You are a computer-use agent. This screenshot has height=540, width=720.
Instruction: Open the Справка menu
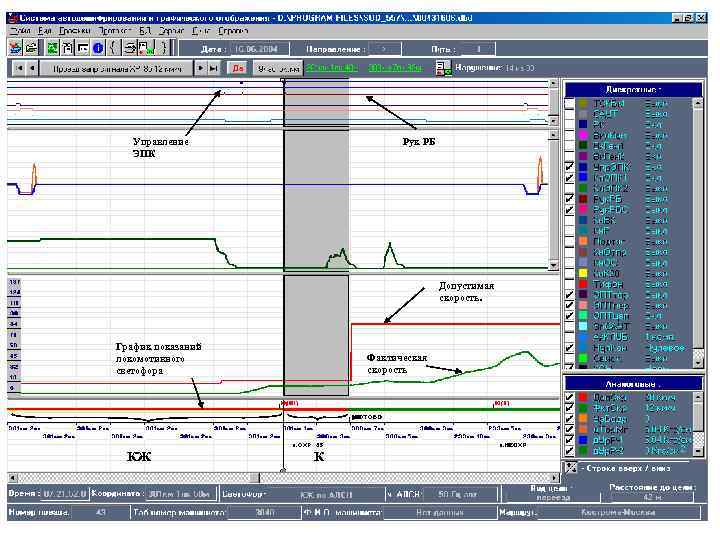tap(233, 31)
